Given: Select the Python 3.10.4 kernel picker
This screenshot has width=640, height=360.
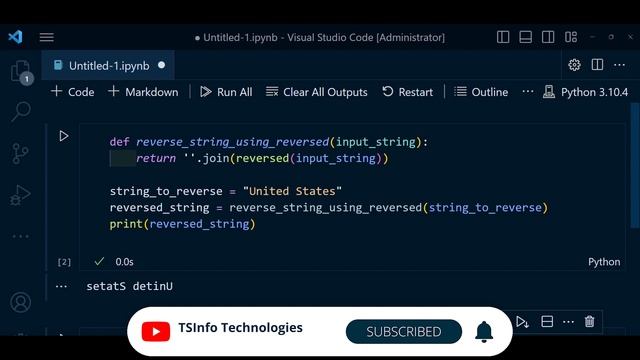Looking at the screenshot, I should click(585, 92).
